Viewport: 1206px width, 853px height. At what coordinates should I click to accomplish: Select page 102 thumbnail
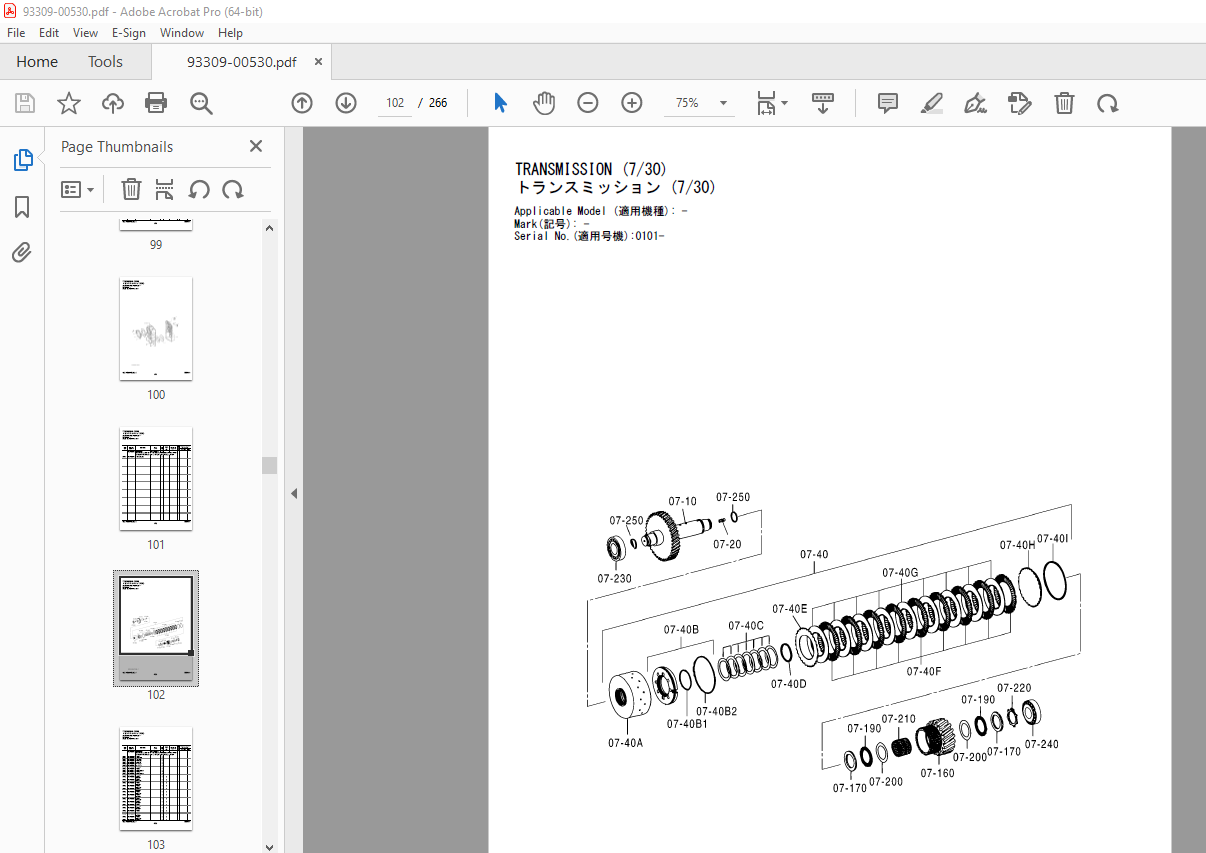156,629
